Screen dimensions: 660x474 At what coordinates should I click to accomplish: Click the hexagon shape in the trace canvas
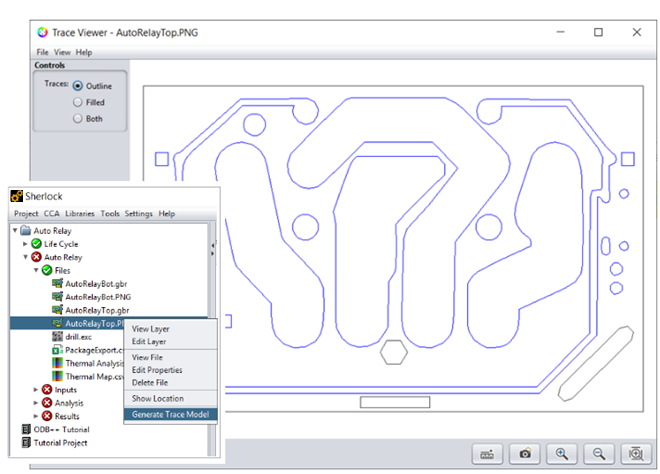click(x=394, y=352)
